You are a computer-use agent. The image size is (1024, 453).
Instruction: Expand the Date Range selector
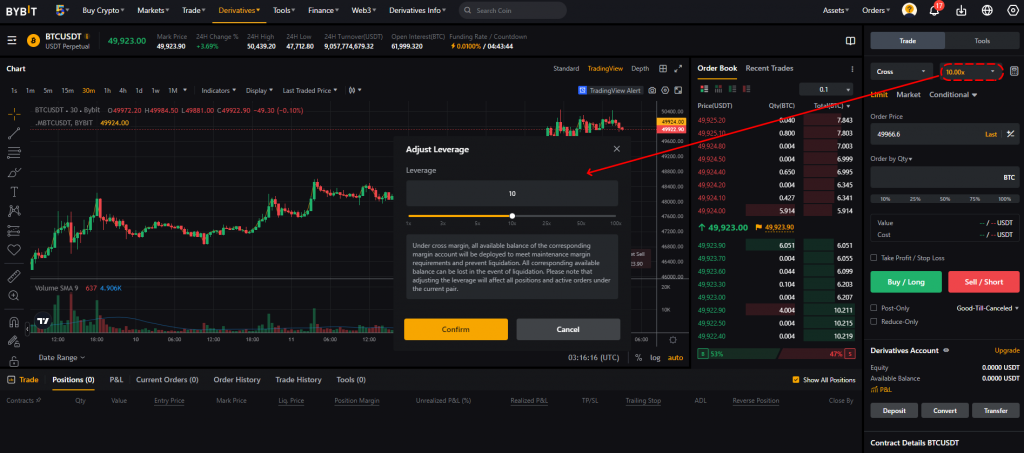(61, 358)
